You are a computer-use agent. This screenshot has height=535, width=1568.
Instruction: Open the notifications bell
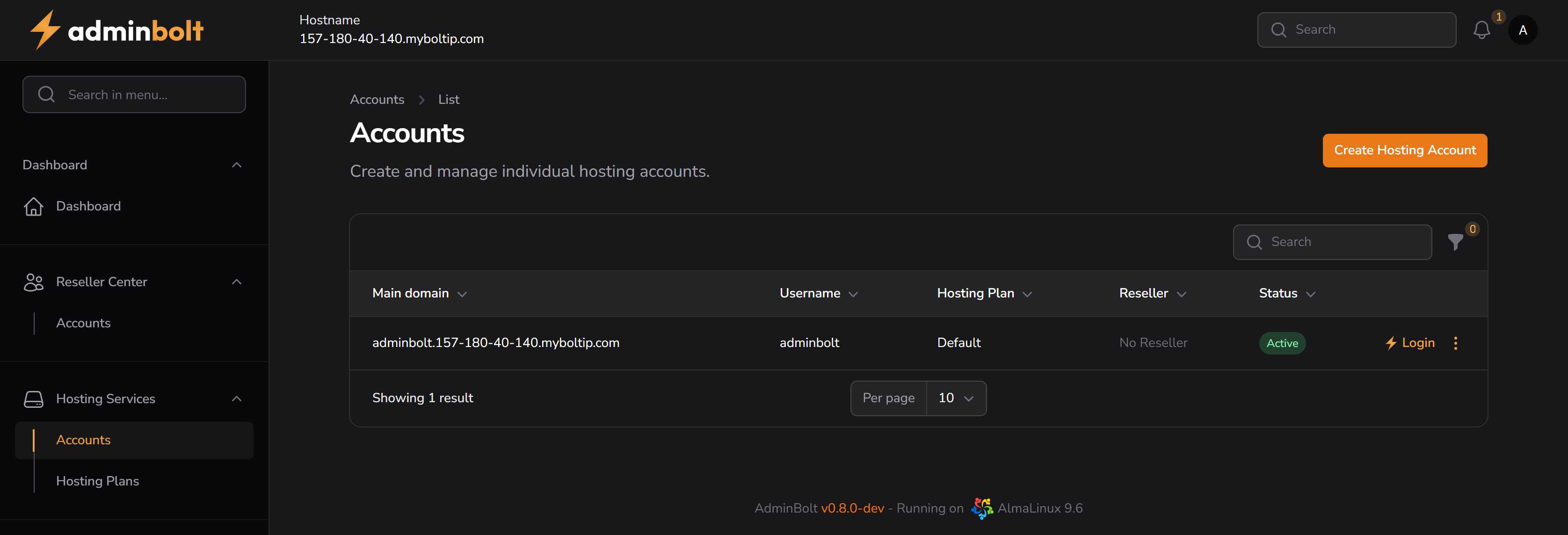(x=1481, y=29)
